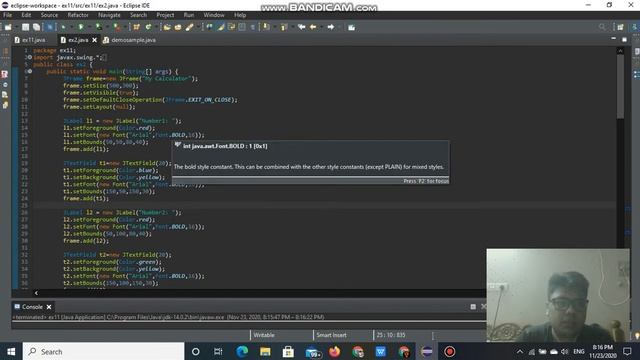Launch Coverage run icon
Image resolution: width=640 pixels, height=360 pixels.
click(98, 27)
